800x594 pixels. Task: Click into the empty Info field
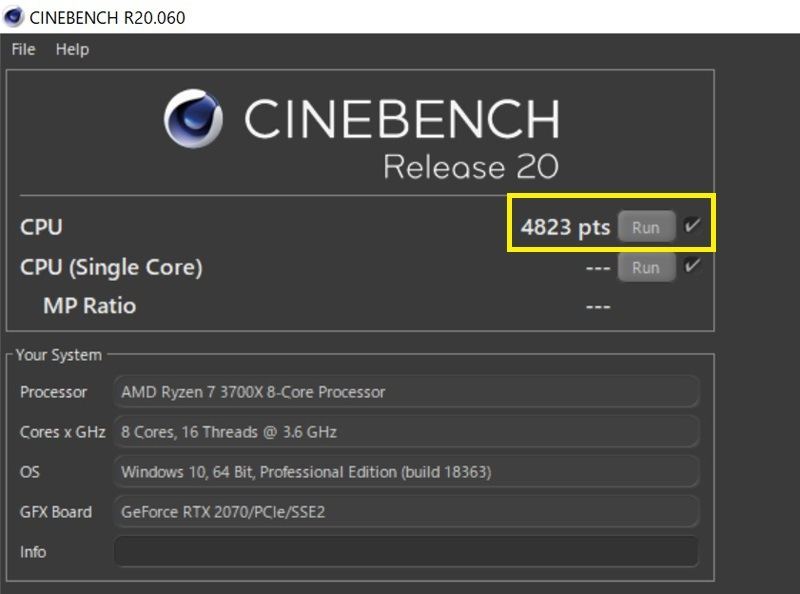[407, 551]
